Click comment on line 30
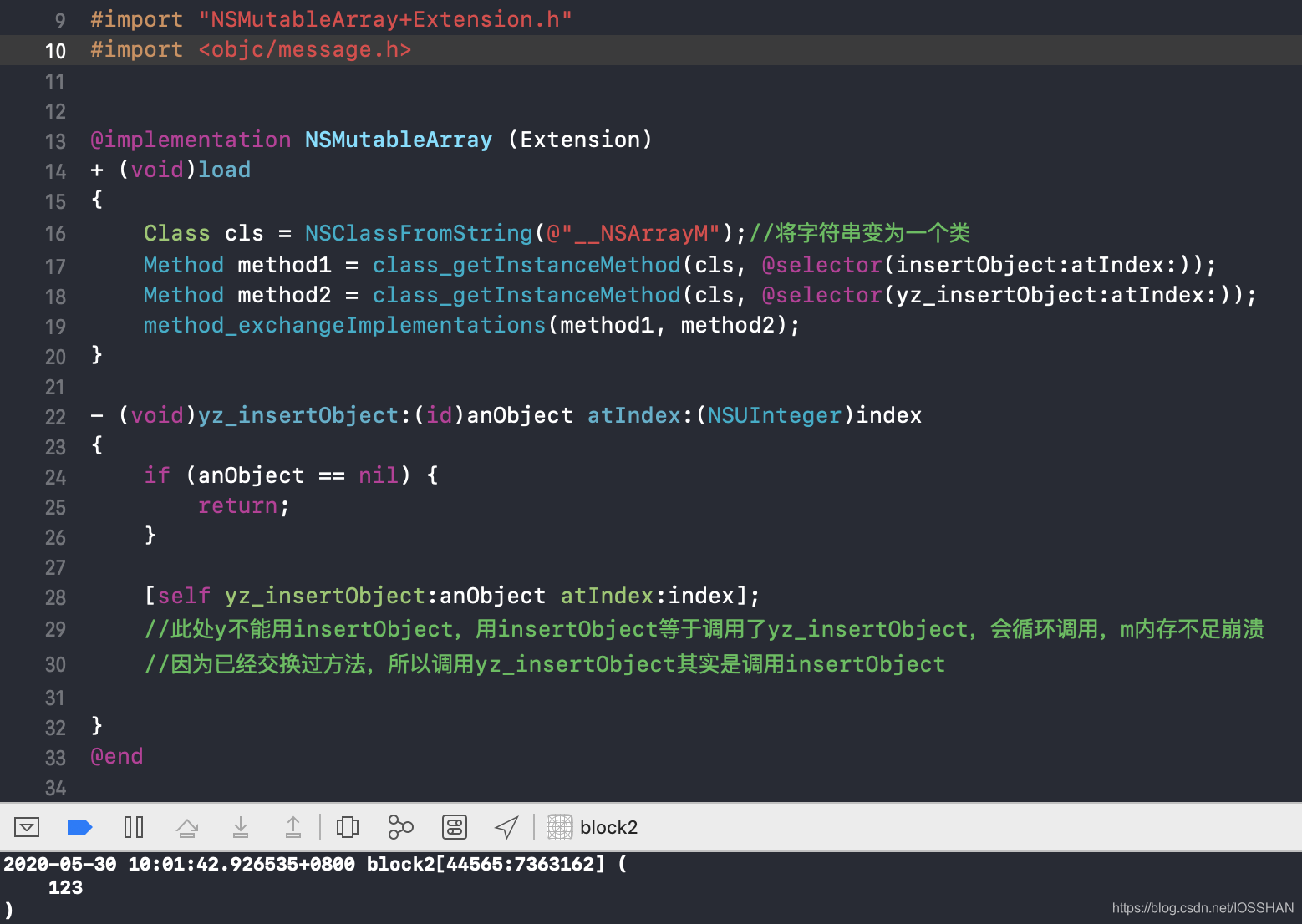 544,664
